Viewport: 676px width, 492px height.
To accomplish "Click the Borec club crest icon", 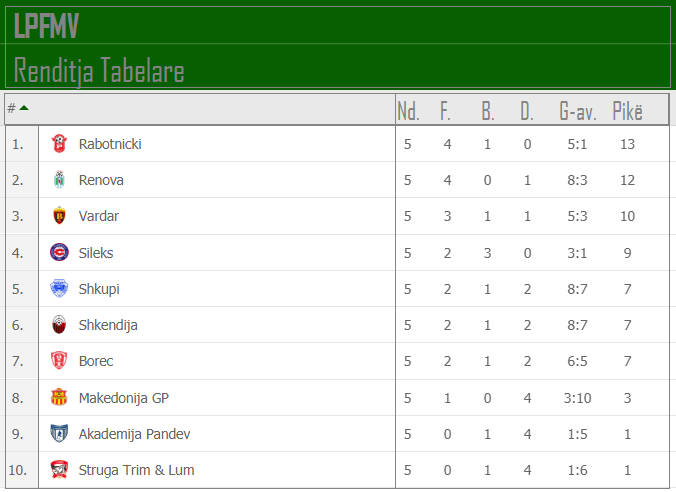I will pyautogui.click(x=59, y=361).
